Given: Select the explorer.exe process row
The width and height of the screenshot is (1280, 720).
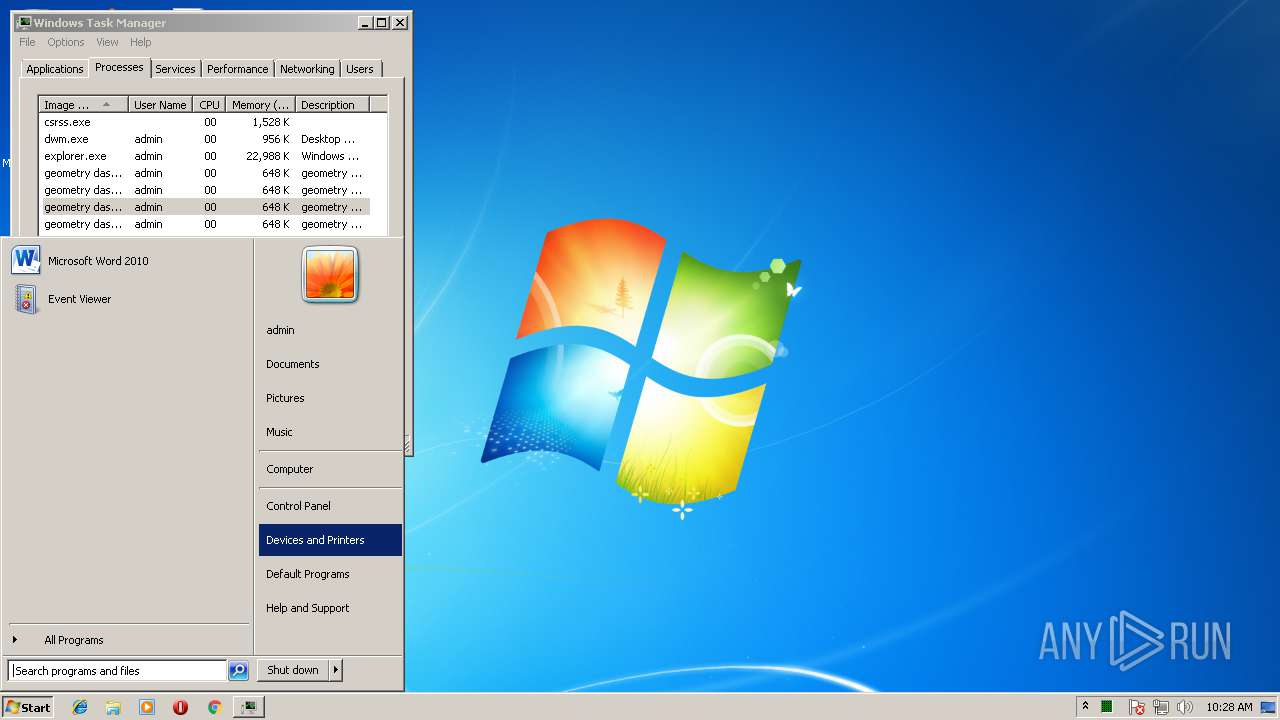Looking at the screenshot, I should point(204,156).
